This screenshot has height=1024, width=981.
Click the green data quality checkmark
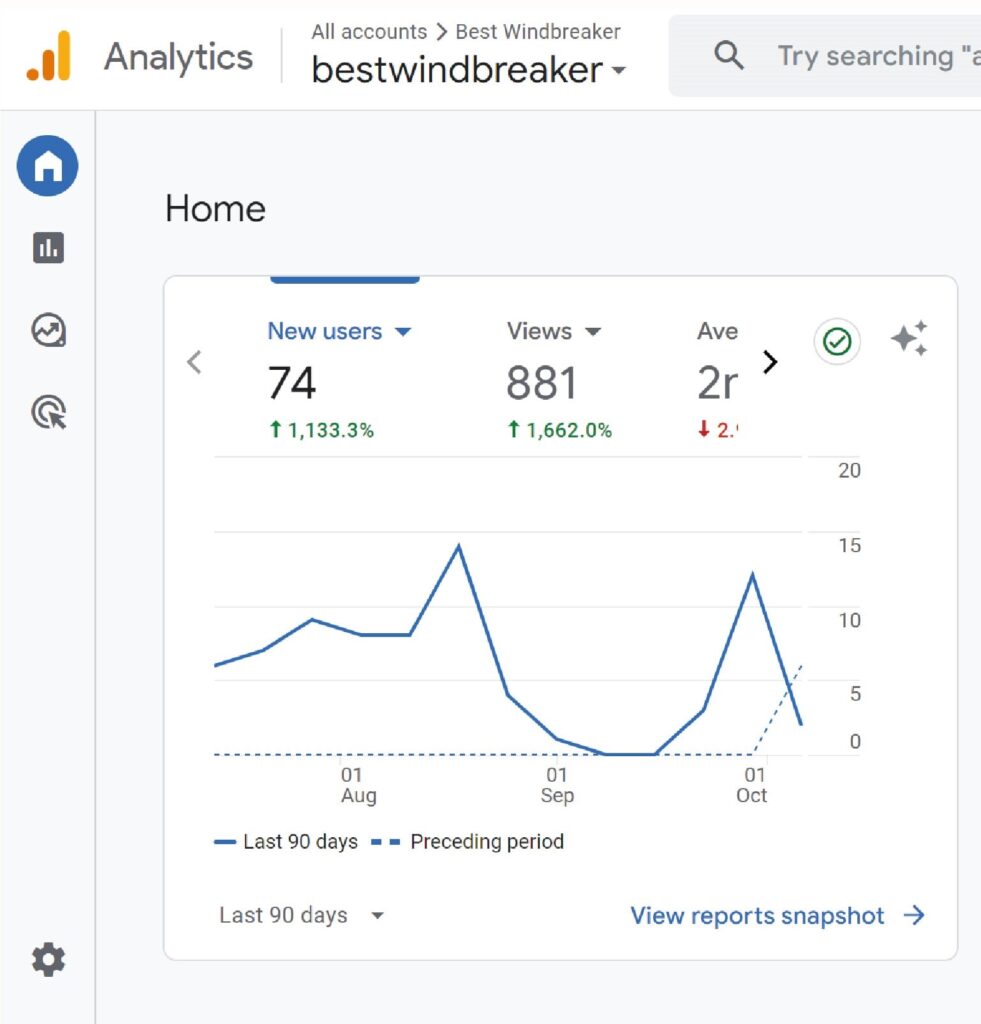pos(837,342)
